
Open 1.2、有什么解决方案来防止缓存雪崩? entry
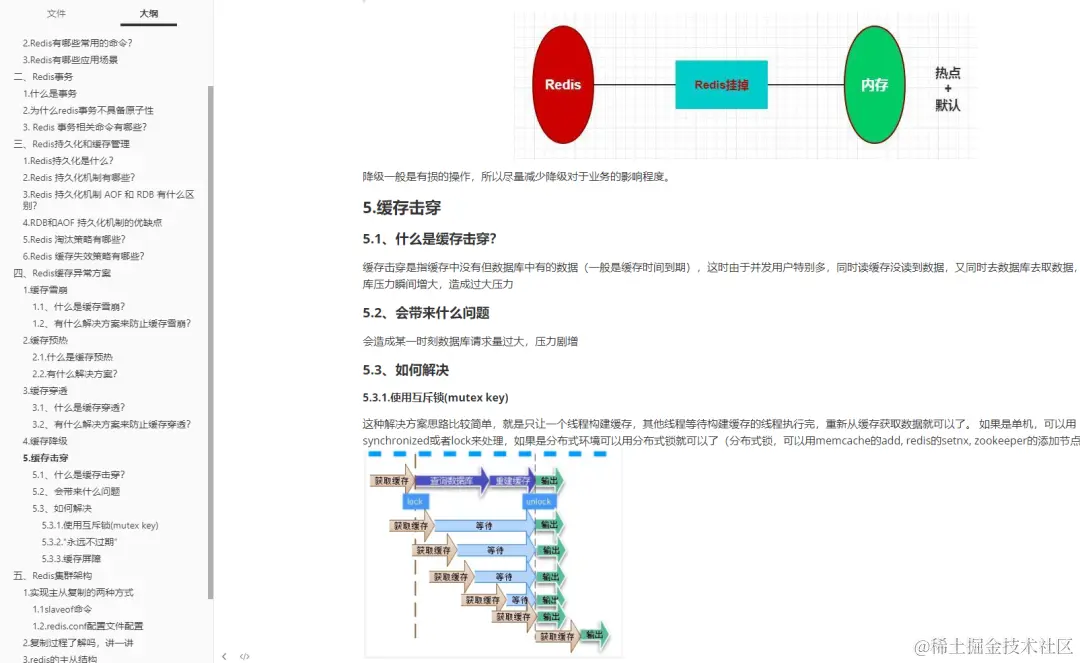(112, 324)
